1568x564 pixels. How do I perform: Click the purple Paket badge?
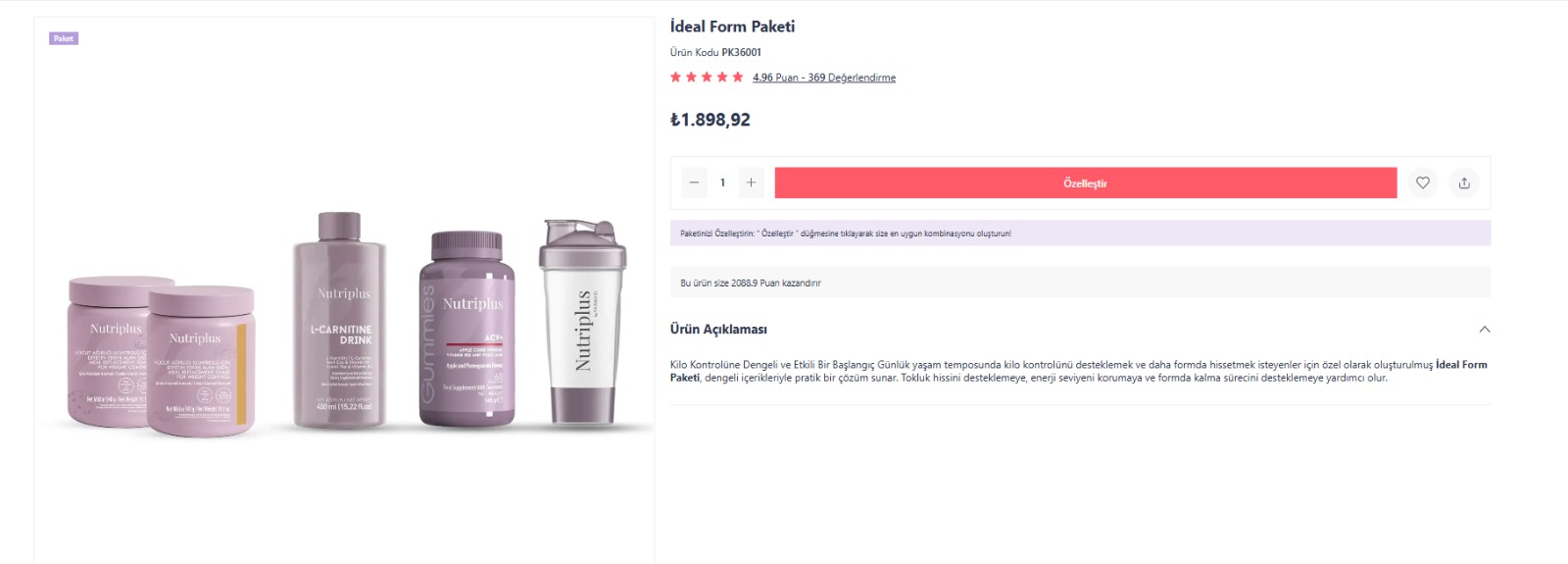coord(64,38)
